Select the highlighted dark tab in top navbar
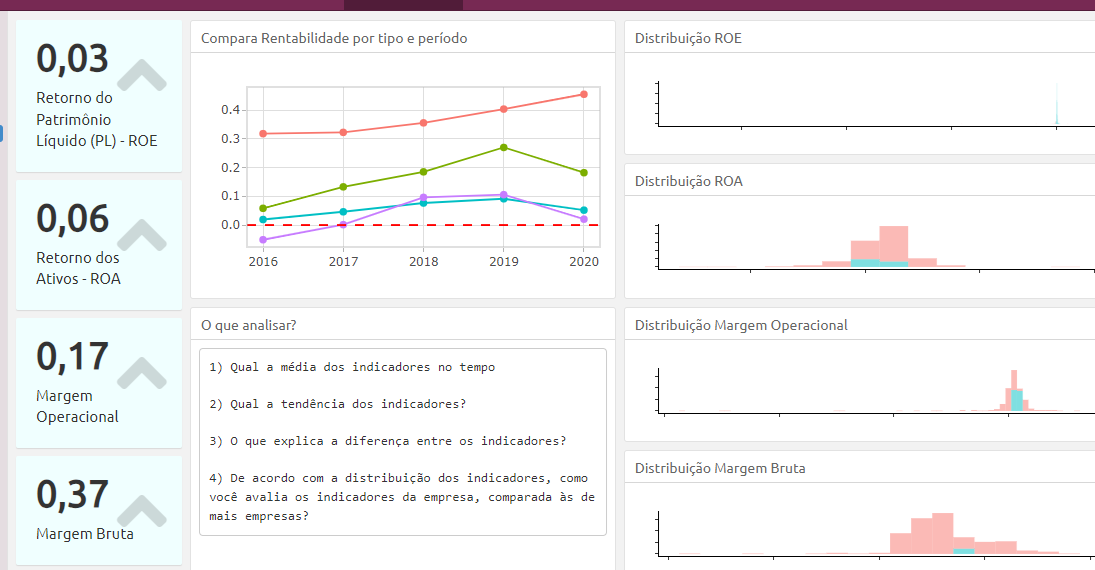Screen dimensions: 1095x570 coord(403,5)
